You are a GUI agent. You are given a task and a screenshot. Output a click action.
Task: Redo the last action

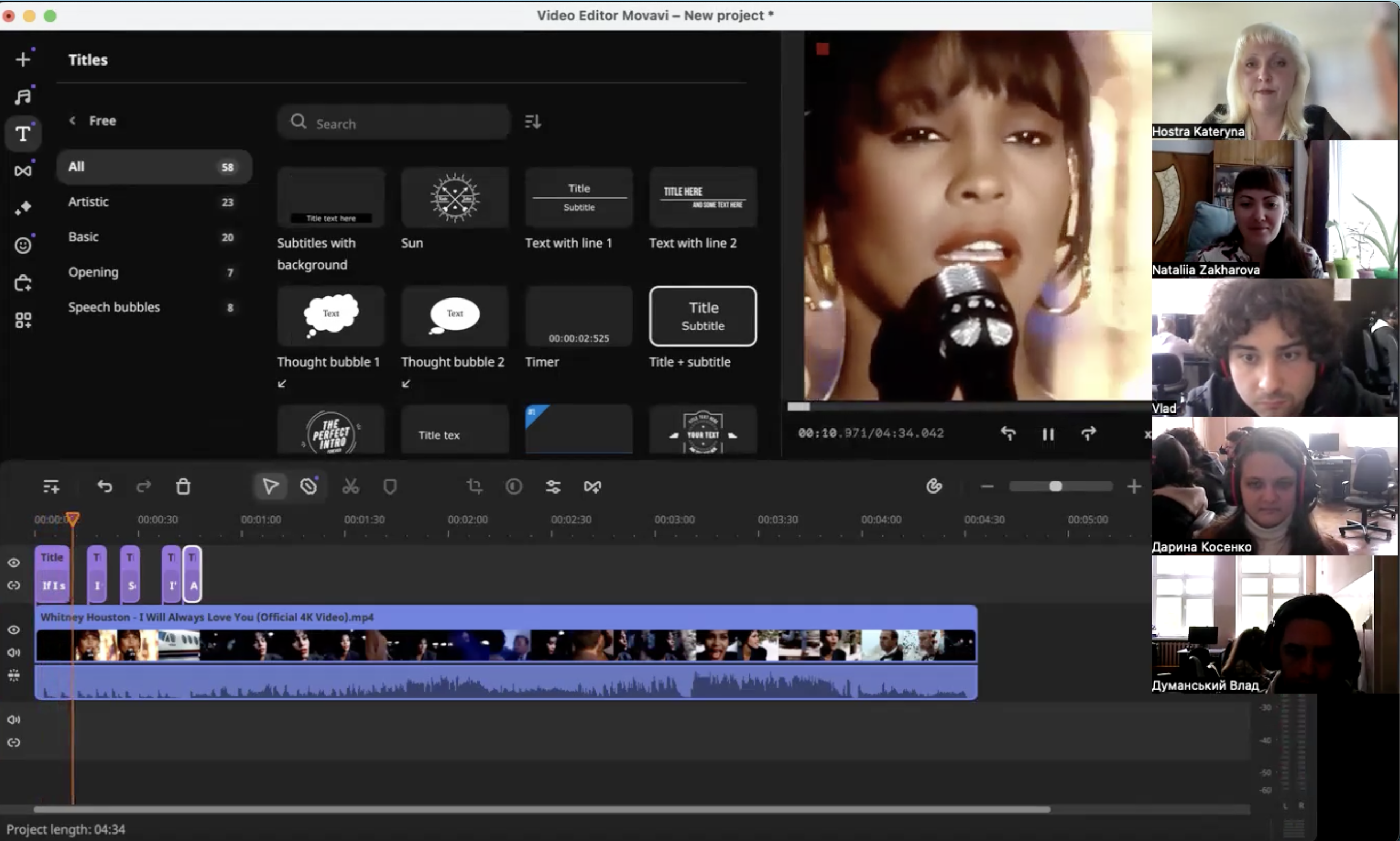[144, 486]
